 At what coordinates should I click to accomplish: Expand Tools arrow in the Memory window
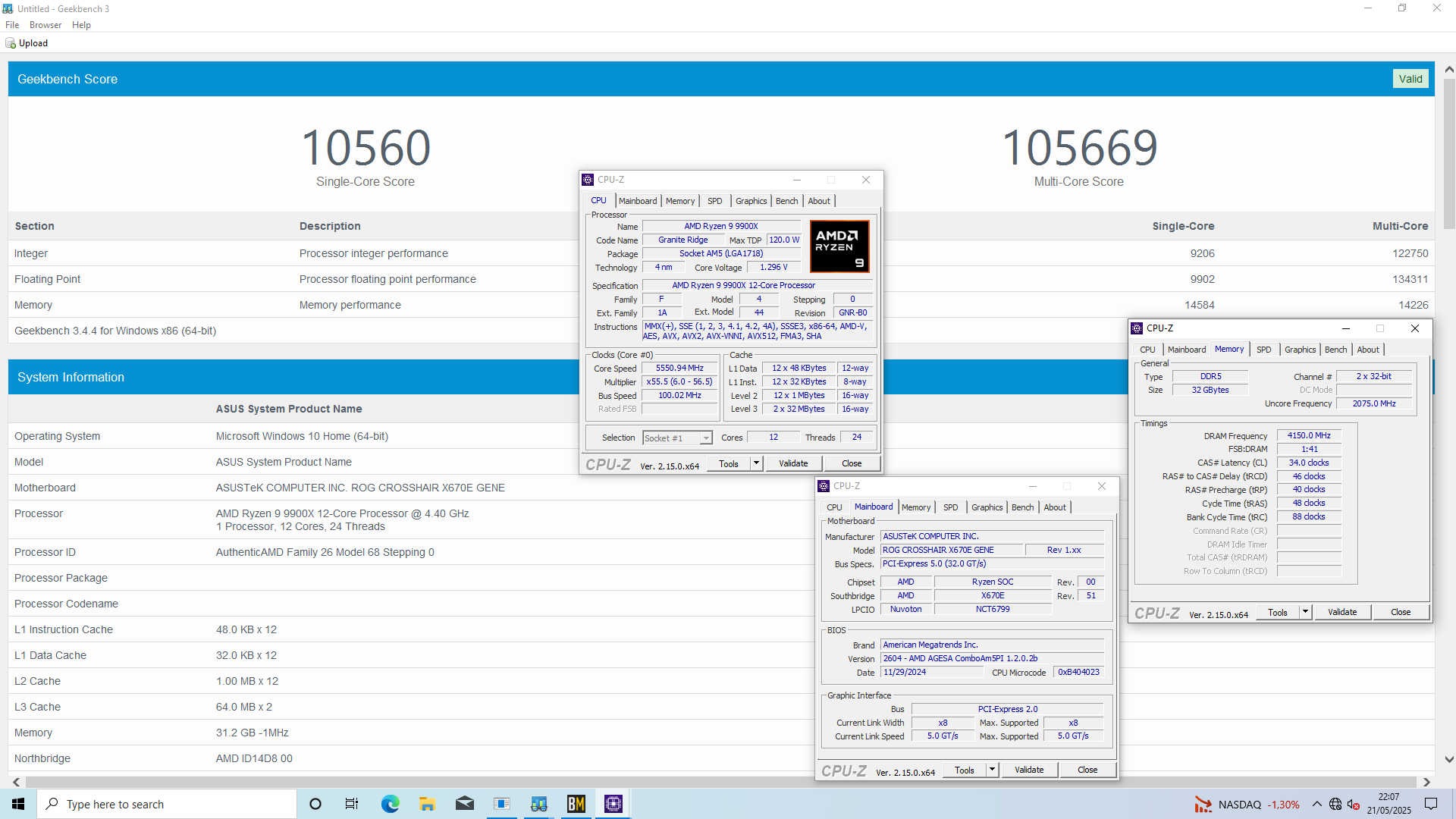1305,613
